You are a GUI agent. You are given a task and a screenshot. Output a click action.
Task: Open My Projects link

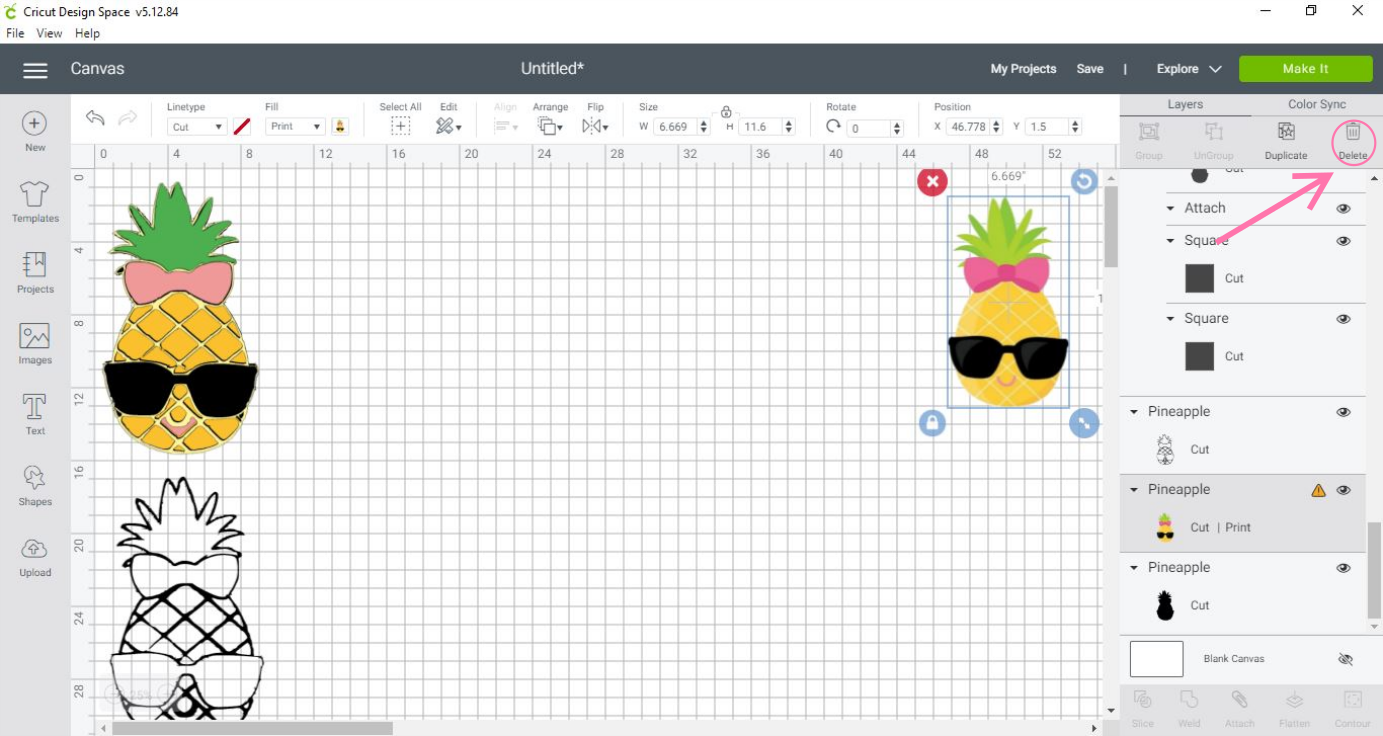coord(1023,69)
